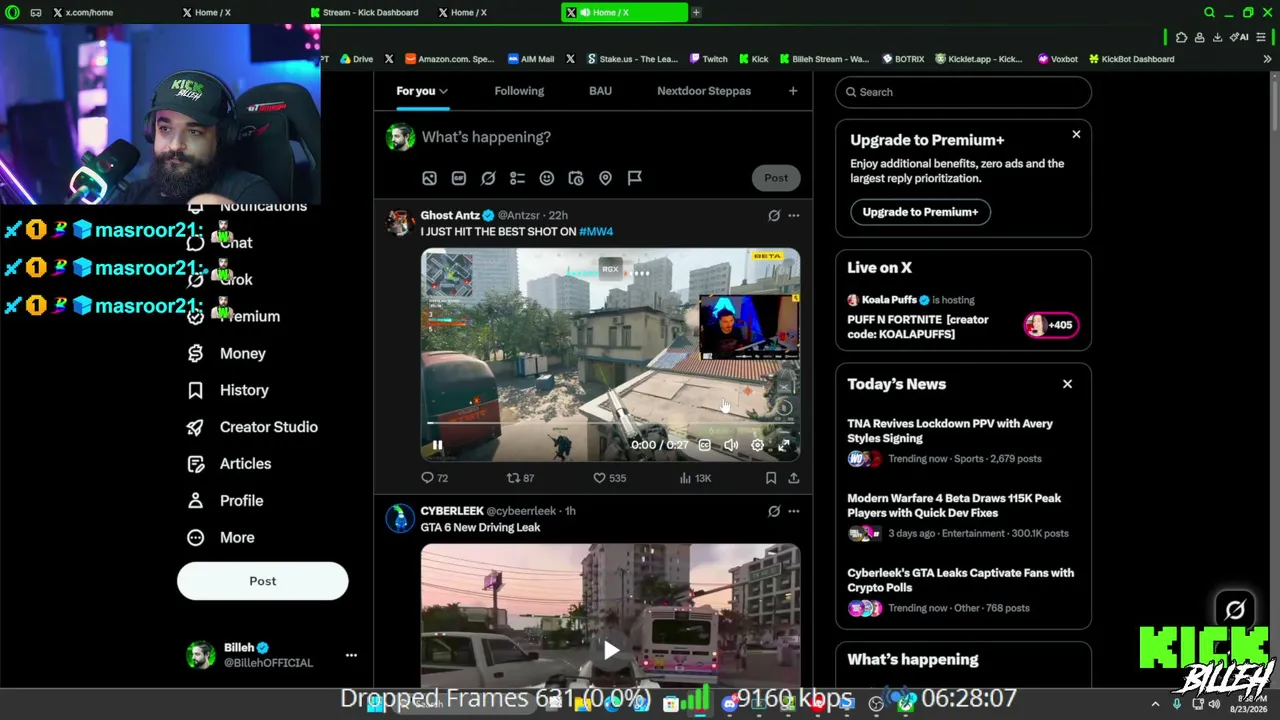This screenshot has width=1280, height=720.
Task: Add a new timeline tab with plus
Action: (x=793, y=91)
